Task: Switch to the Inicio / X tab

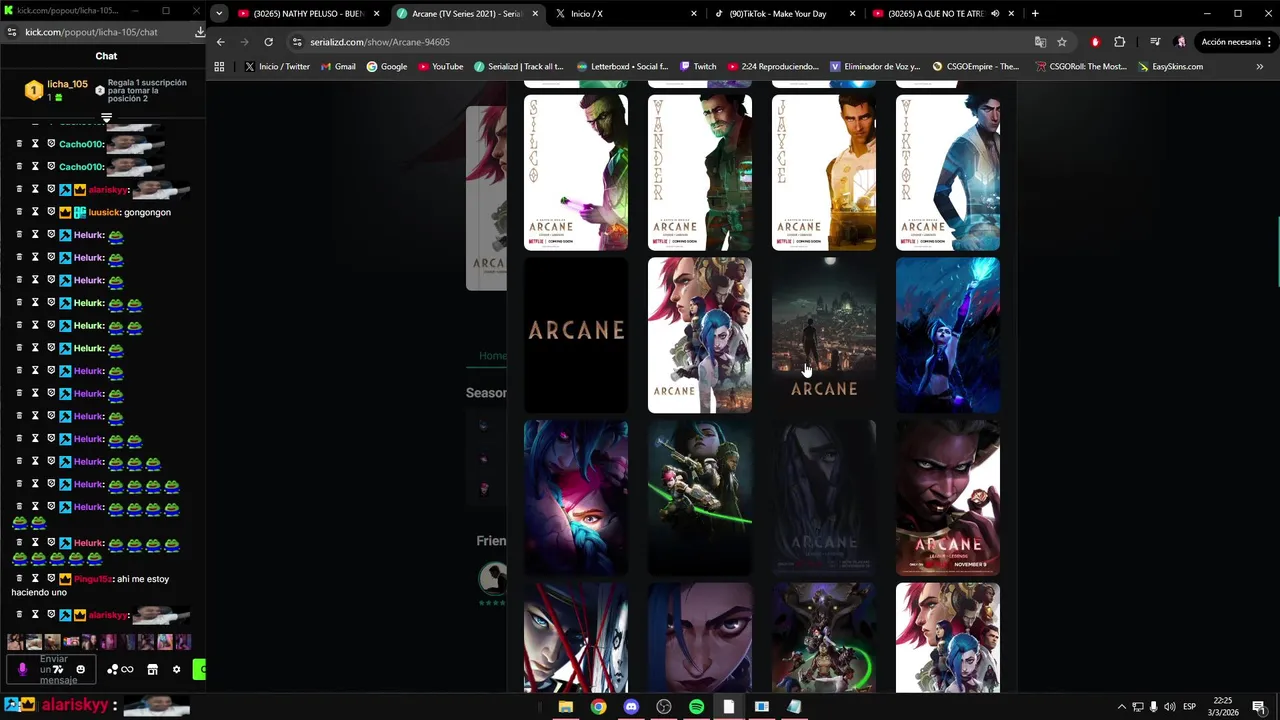Action: click(626, 14)
